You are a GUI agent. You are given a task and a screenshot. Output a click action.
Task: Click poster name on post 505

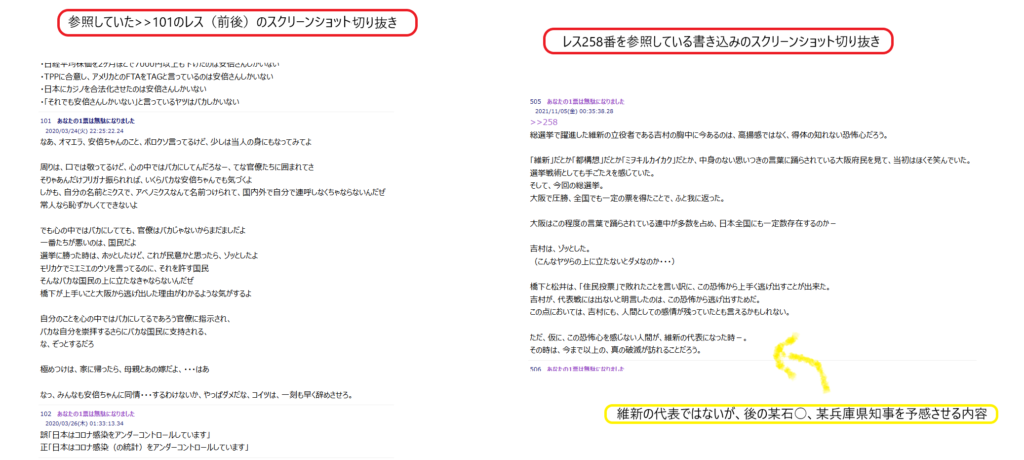(x=586, y=101)
